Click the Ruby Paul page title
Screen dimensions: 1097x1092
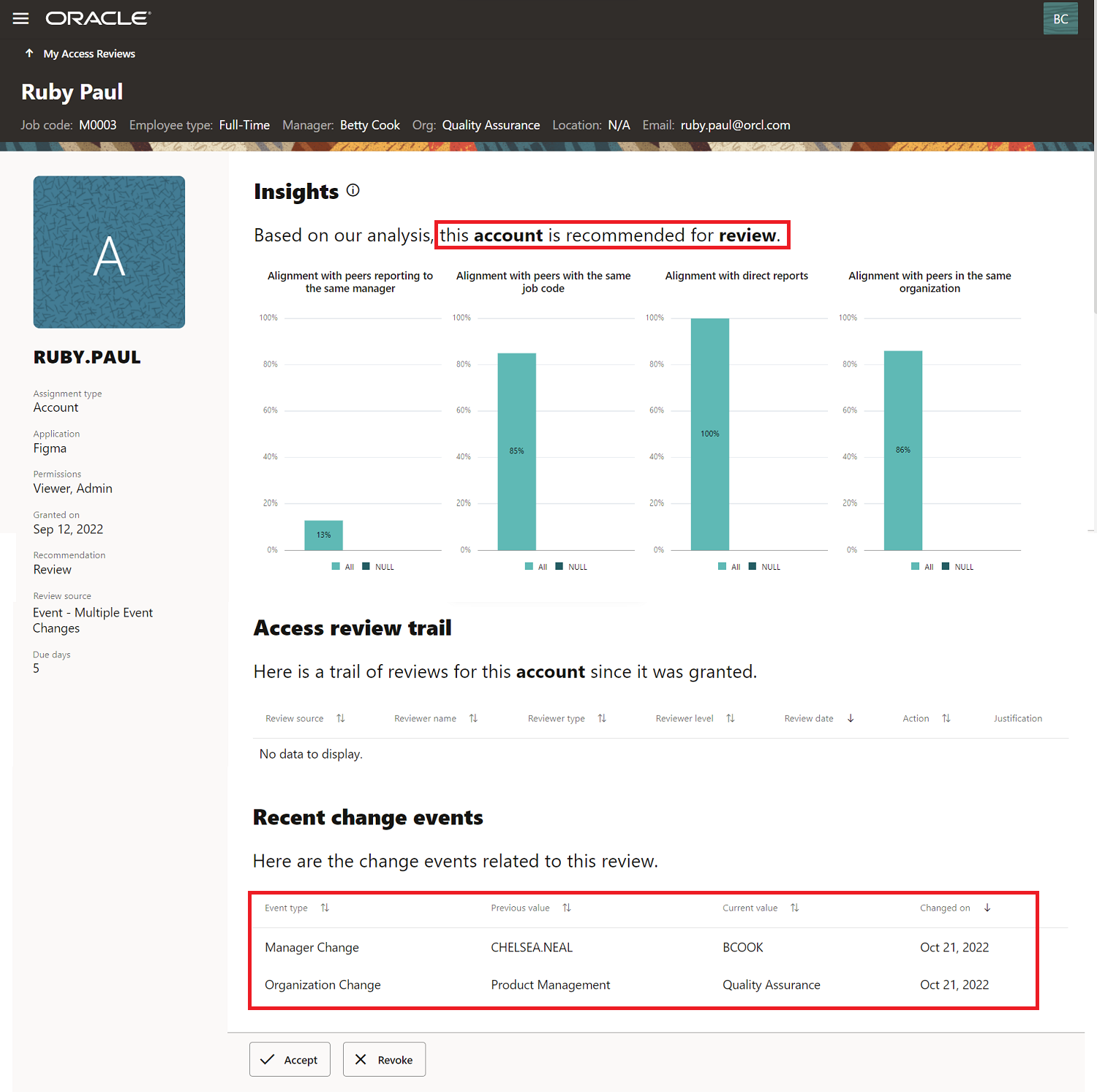[72, 92]
